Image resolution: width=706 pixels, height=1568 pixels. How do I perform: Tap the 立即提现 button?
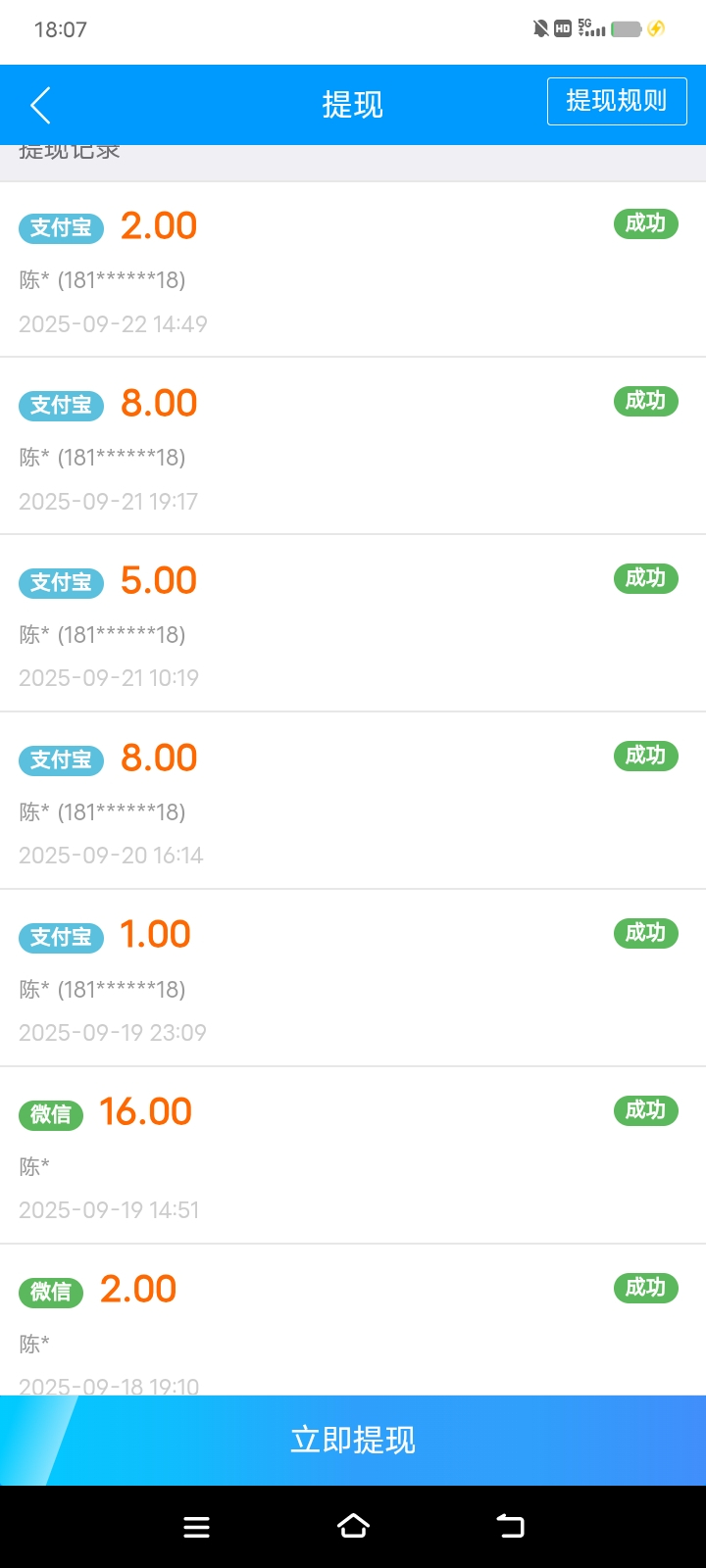(353, 1440)
